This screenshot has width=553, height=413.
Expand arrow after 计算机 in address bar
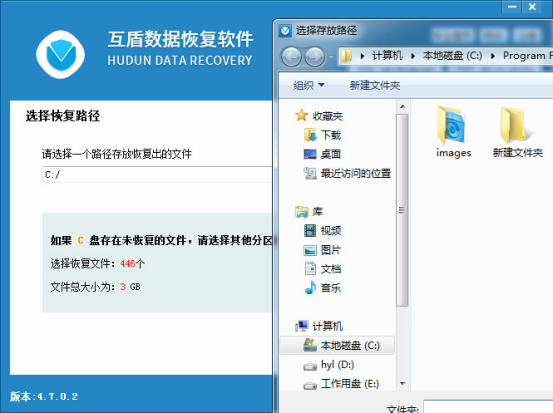pyautogui.click(x=413, y=56)
